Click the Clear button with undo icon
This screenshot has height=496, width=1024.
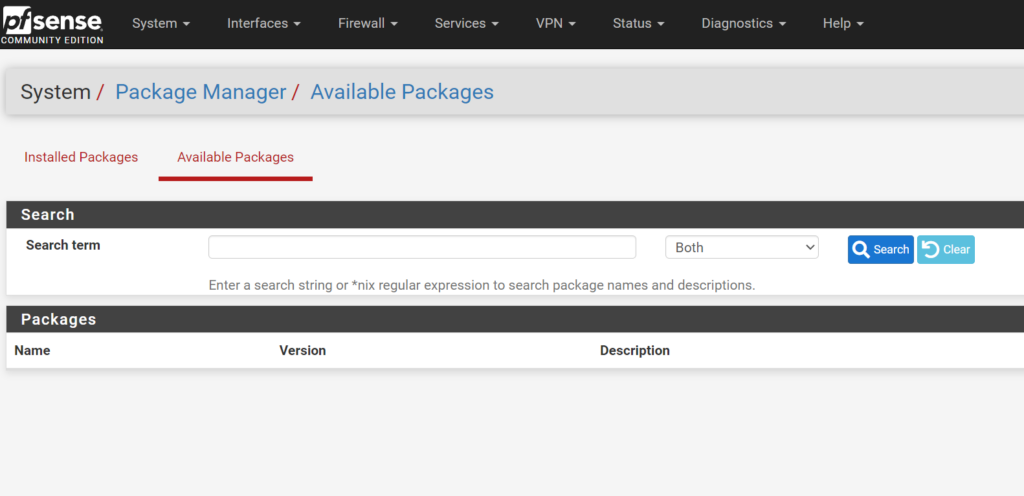(x=945, y=249)
